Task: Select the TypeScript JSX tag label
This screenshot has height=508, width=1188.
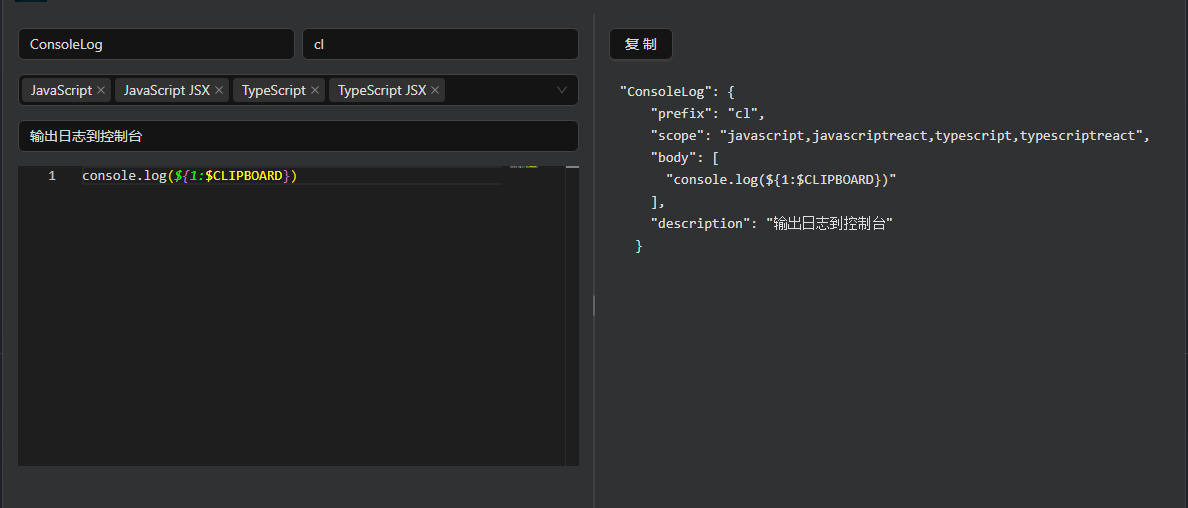Action: pyautogui.click(x=382, y=90)
